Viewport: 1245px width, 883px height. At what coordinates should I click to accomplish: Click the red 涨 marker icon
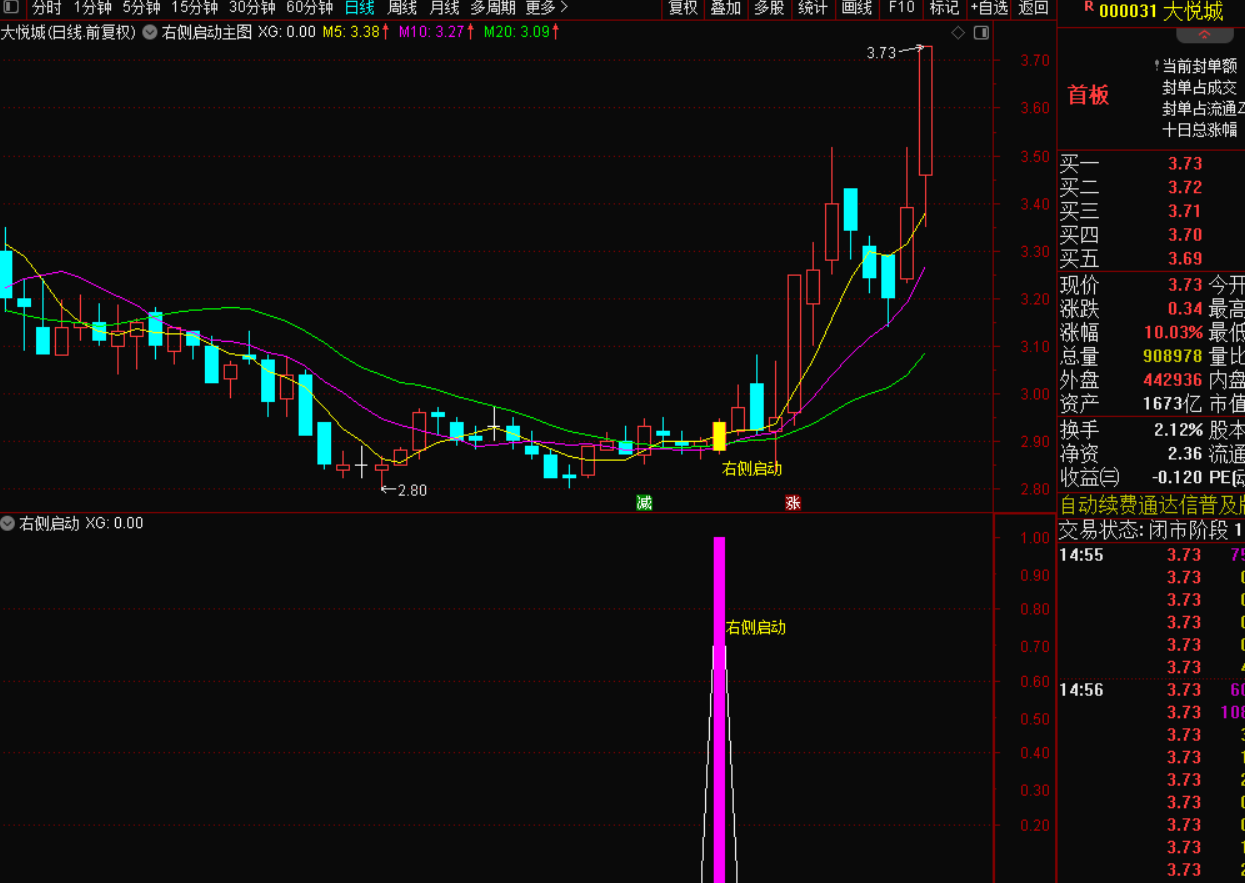pyautogui.click(x=793, y=502)
